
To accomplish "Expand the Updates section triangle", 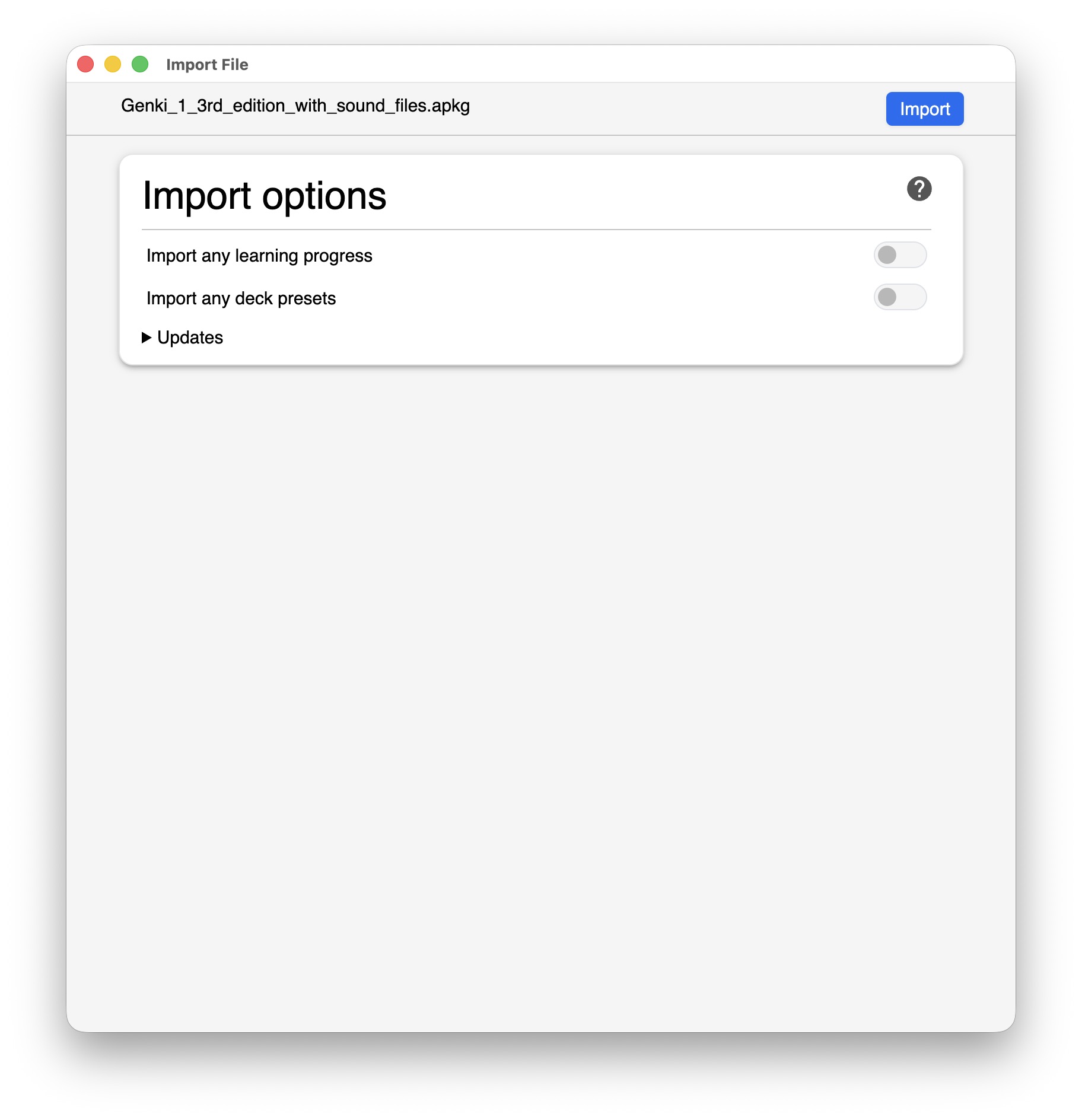I will (x=147, y=338).
